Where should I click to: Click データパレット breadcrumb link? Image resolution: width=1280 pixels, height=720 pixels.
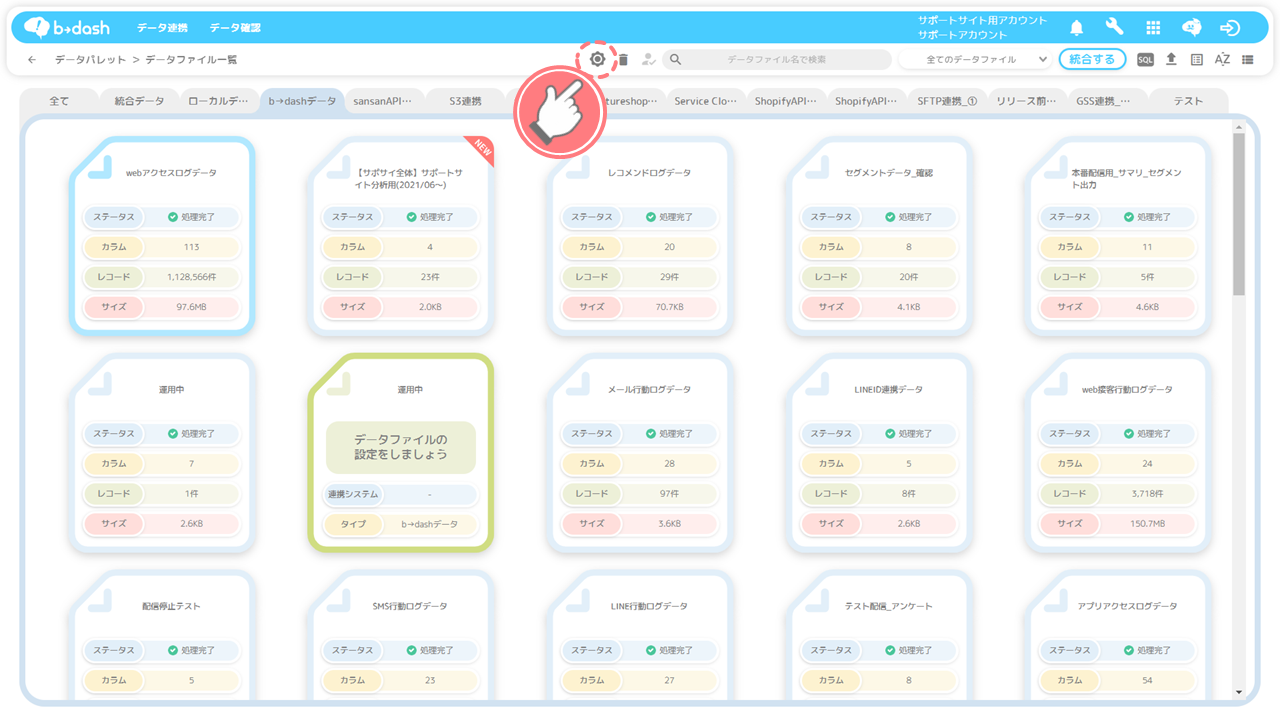tap(91, 60)
